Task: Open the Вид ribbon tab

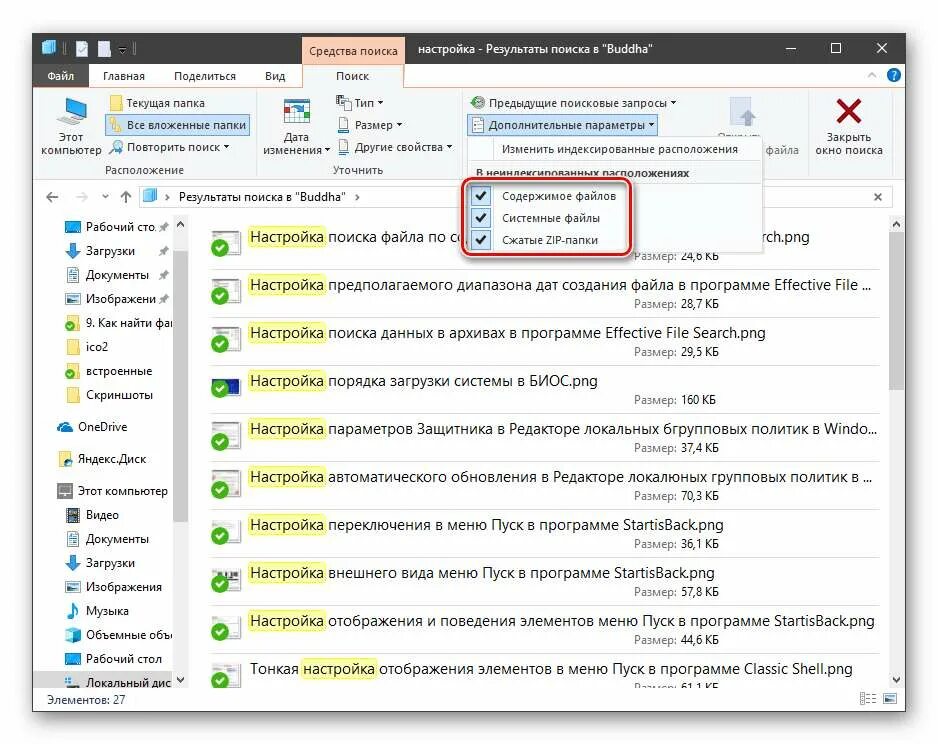Action: [274, 75]
